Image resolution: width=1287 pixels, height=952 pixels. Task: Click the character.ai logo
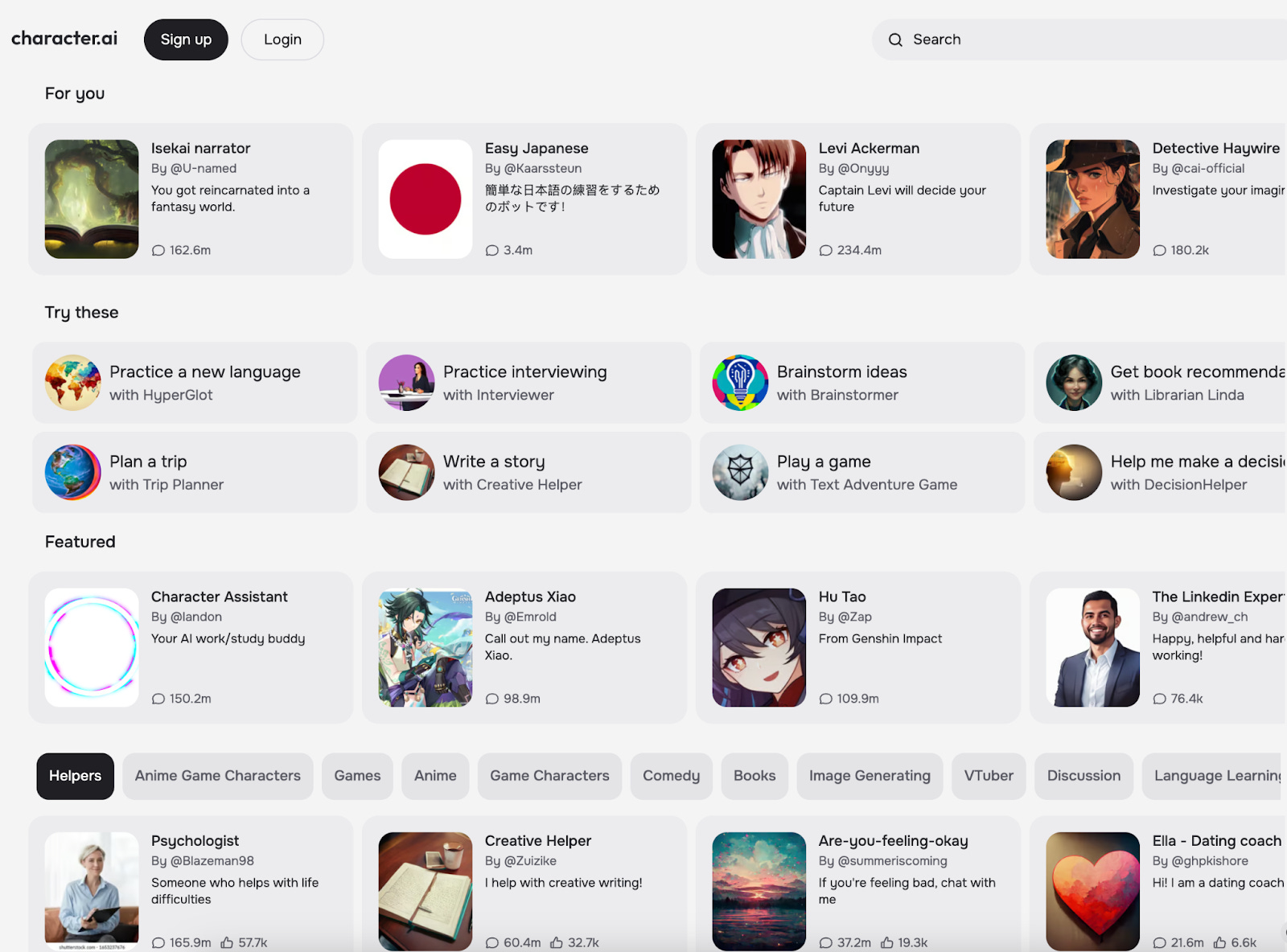tap(64, 39)
